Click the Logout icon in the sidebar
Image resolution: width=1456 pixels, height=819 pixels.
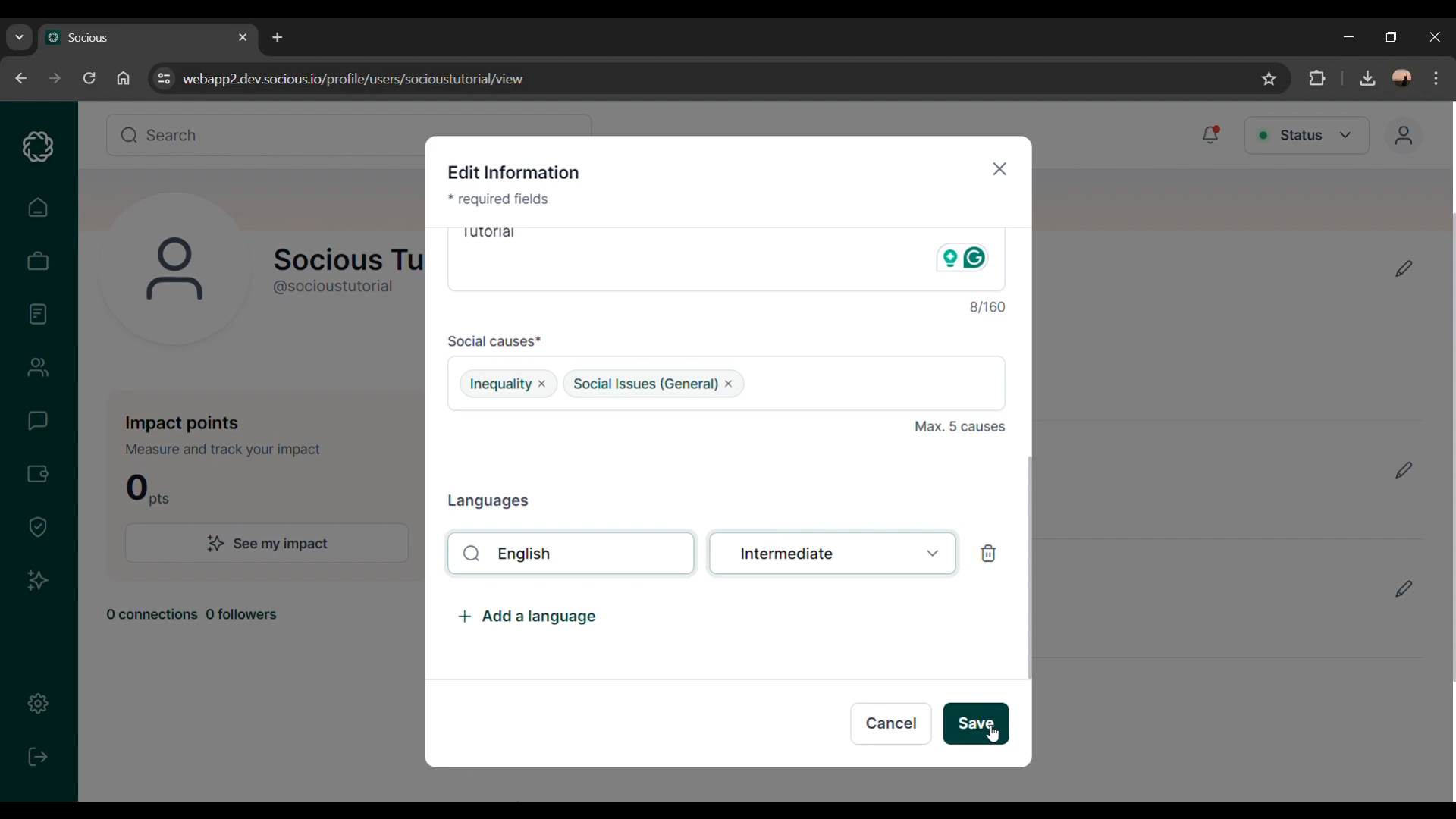[38, 757]
